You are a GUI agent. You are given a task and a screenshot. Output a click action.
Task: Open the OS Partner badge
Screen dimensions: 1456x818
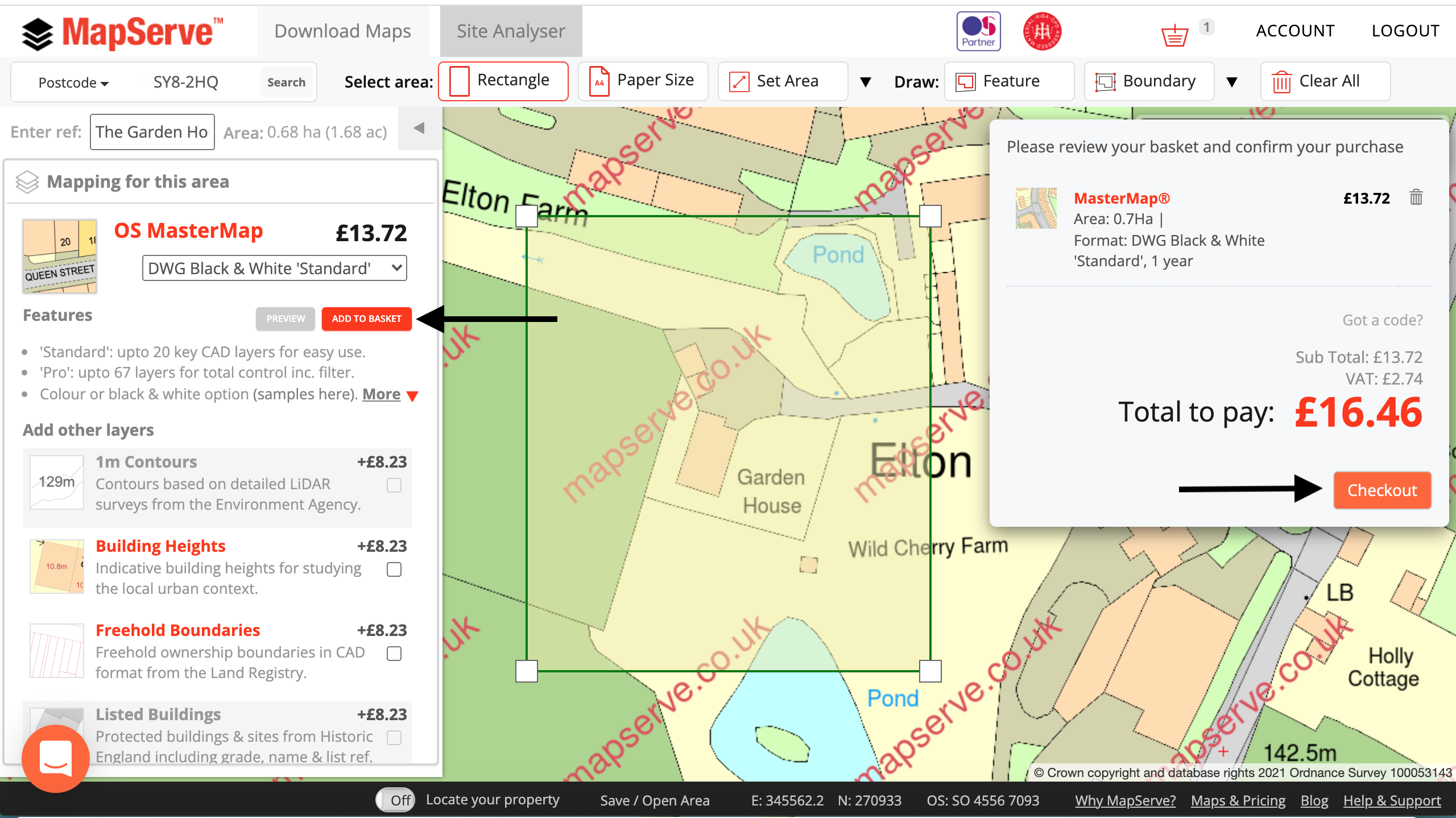tap(978, 31)
